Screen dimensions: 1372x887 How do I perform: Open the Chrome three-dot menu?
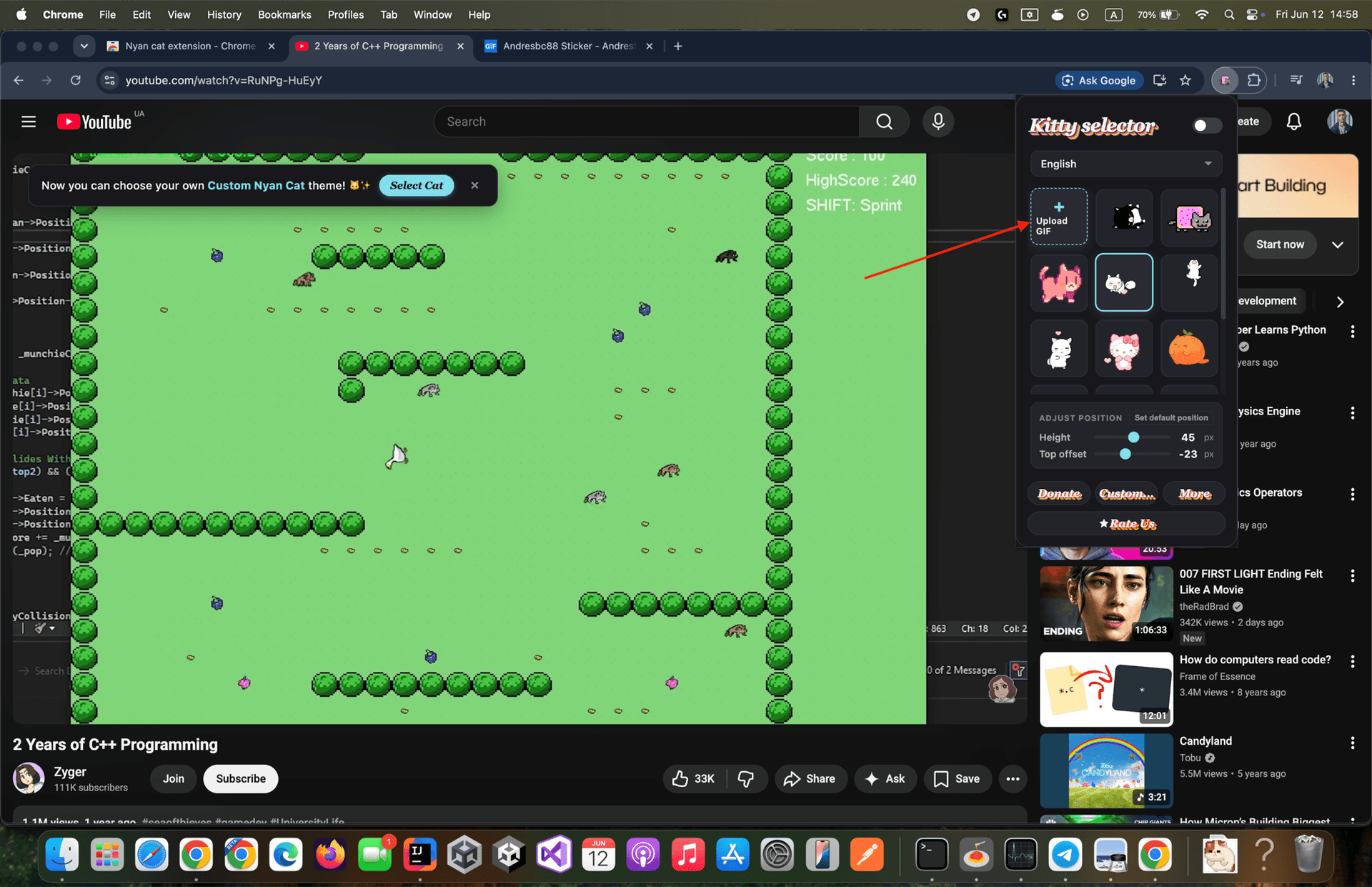(x=1353, y=80)
